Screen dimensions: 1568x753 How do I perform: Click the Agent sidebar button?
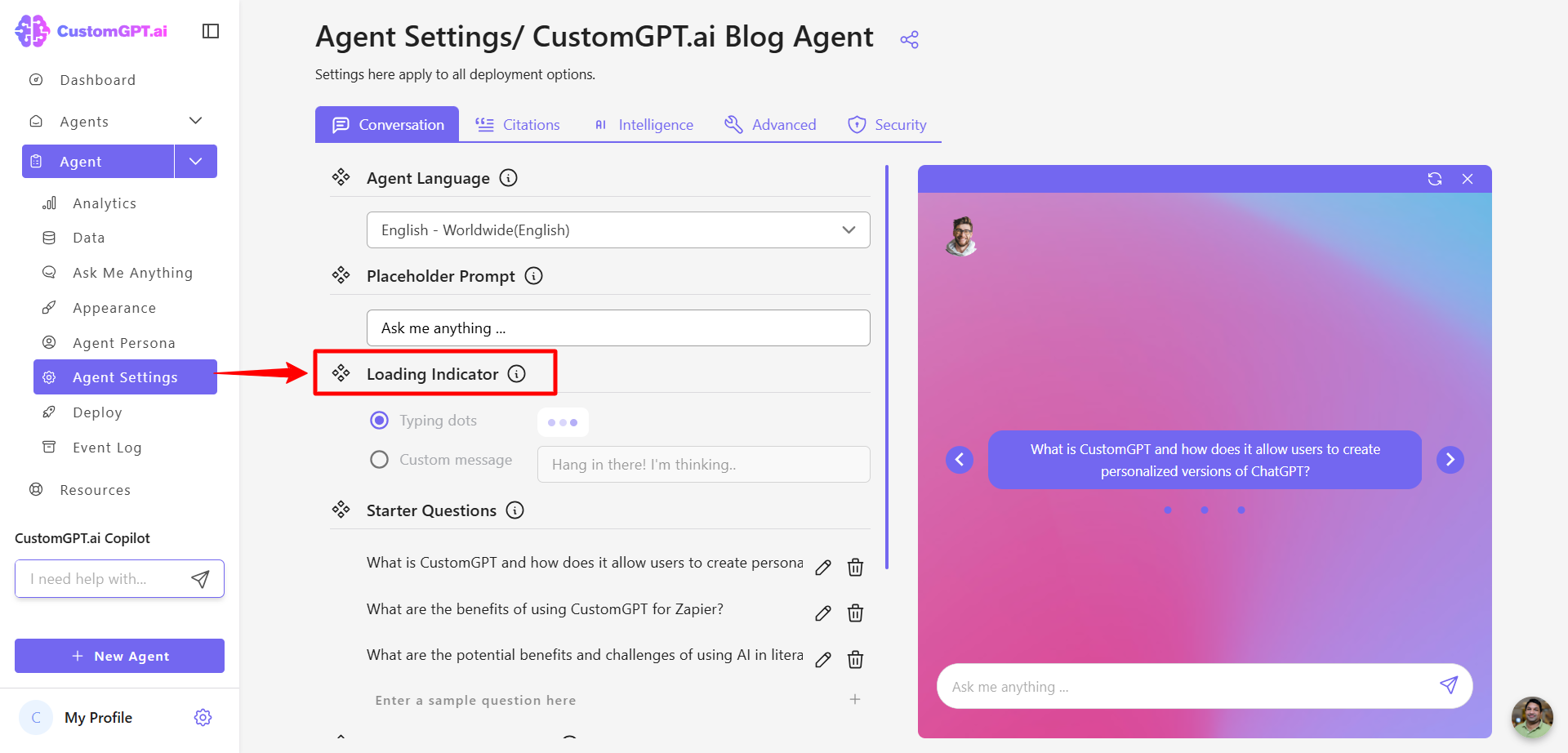pyautogui.click(x=98, y=162)
